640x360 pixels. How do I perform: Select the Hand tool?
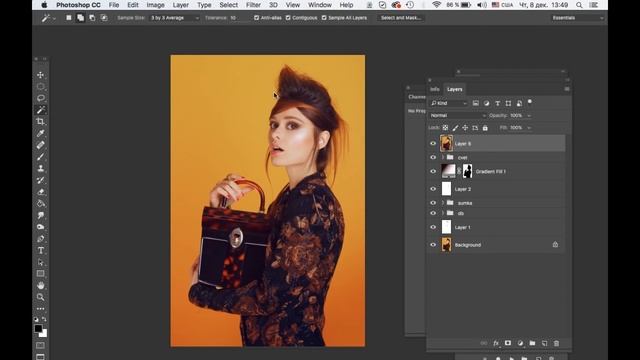point(40,285)
